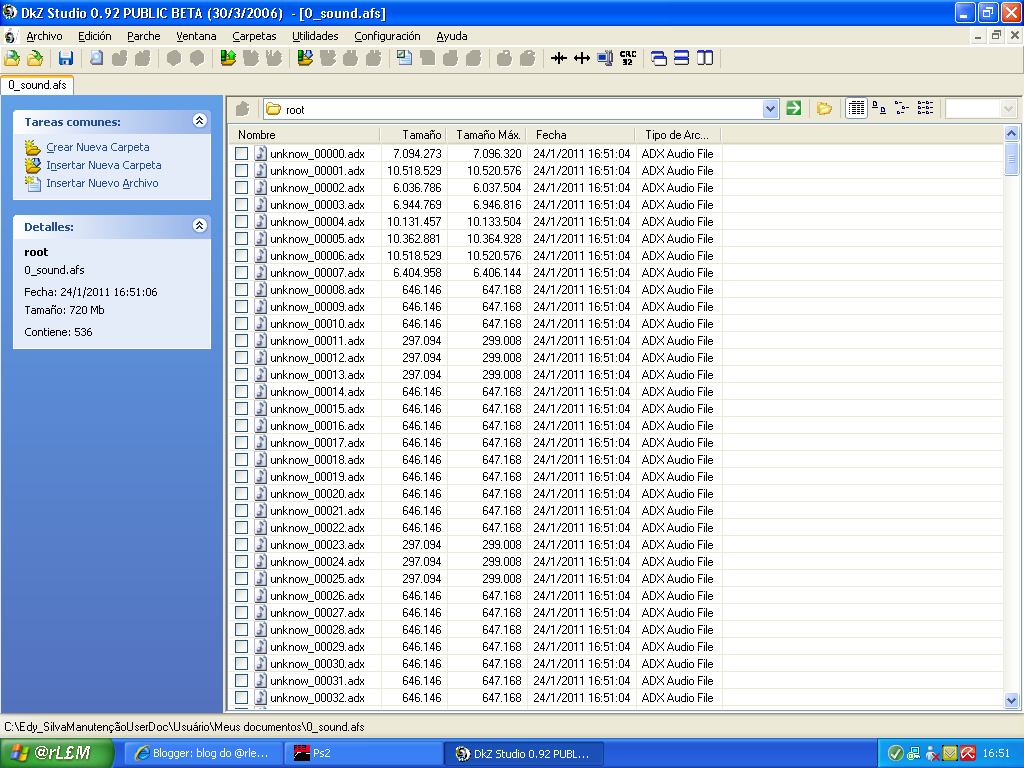Open the Utilidades menu
Screen dimensions: 1024x768
pos(315,36)
